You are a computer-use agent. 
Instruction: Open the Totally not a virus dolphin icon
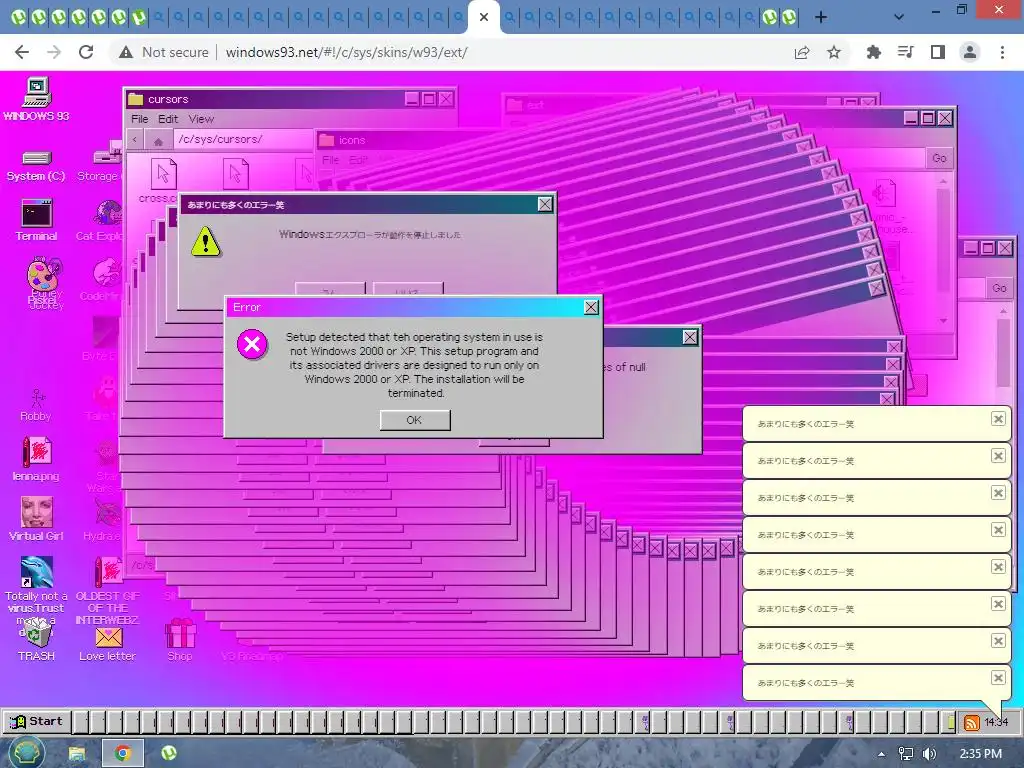coord(37,572)
